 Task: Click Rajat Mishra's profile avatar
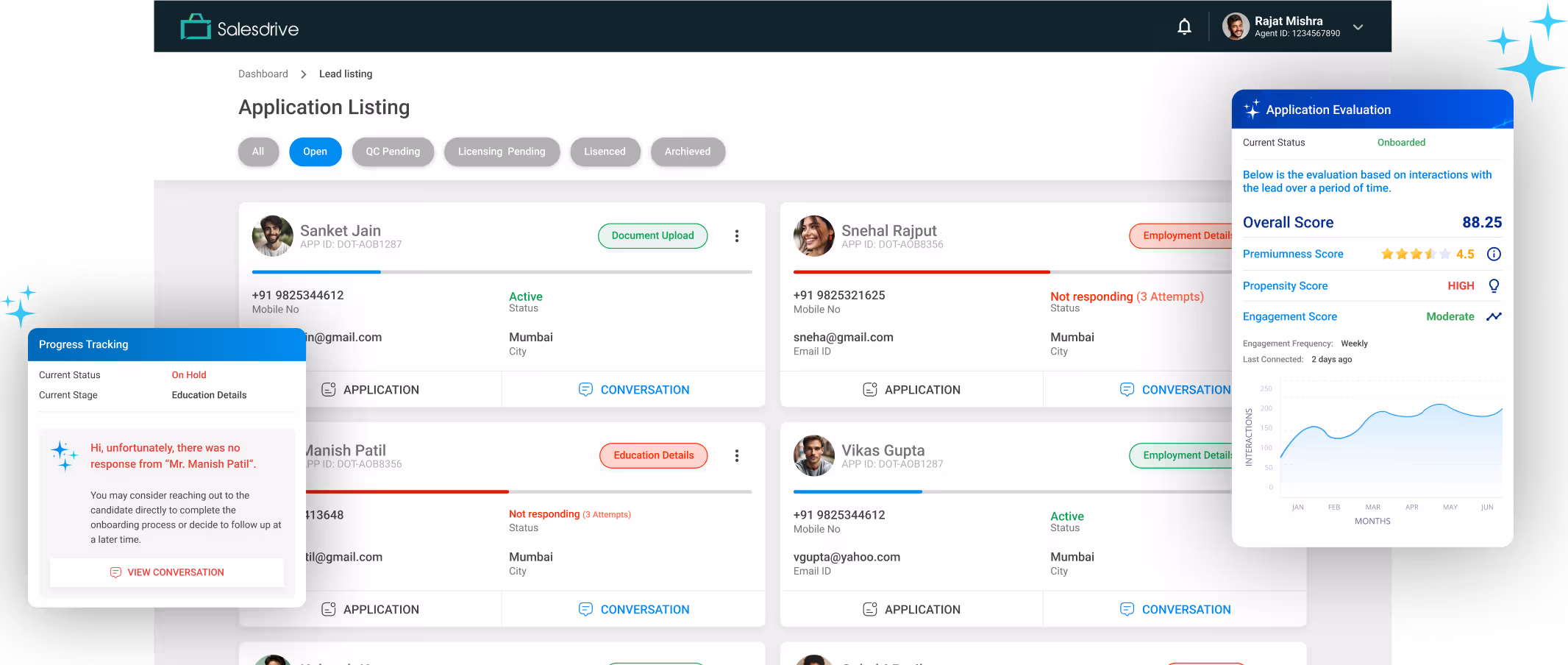click(x=1236, y=26)
